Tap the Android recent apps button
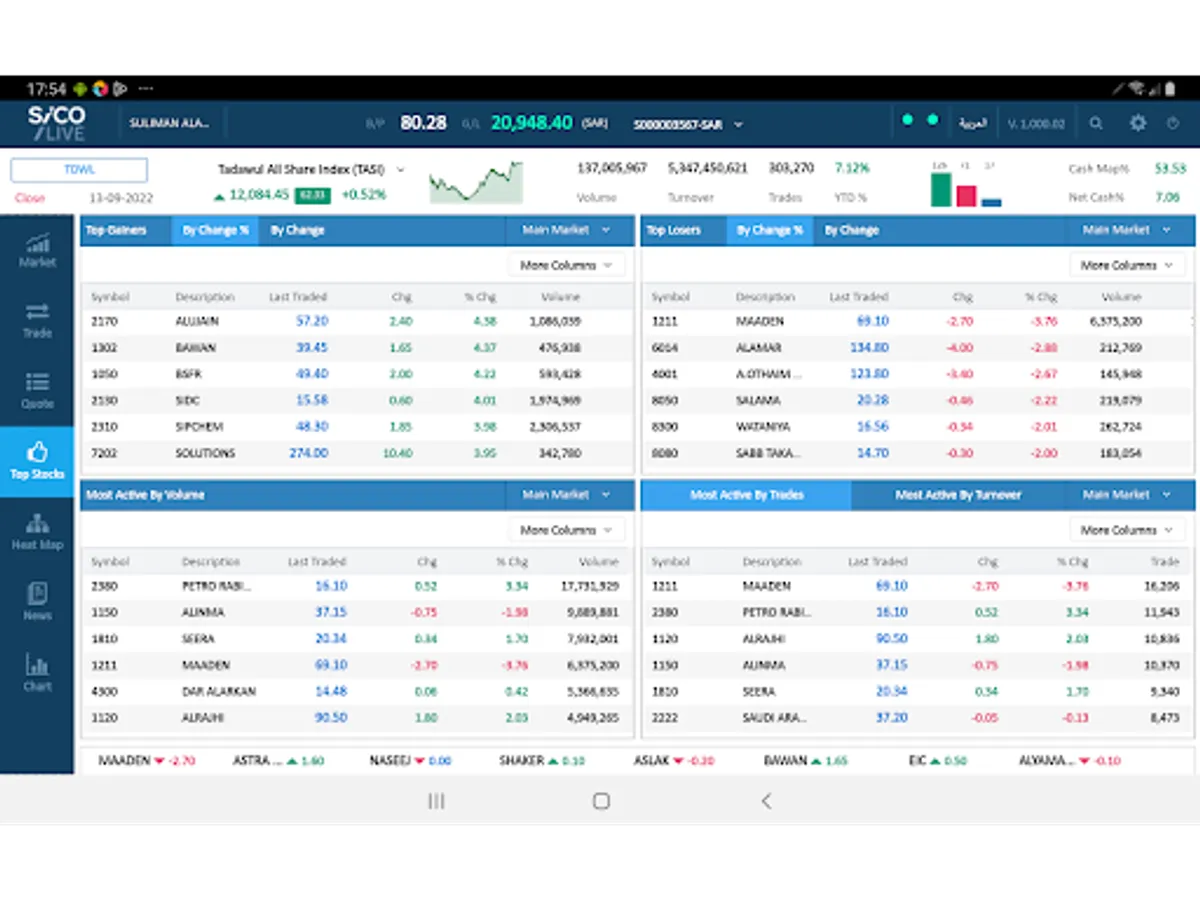 click(x=436, y=801)
